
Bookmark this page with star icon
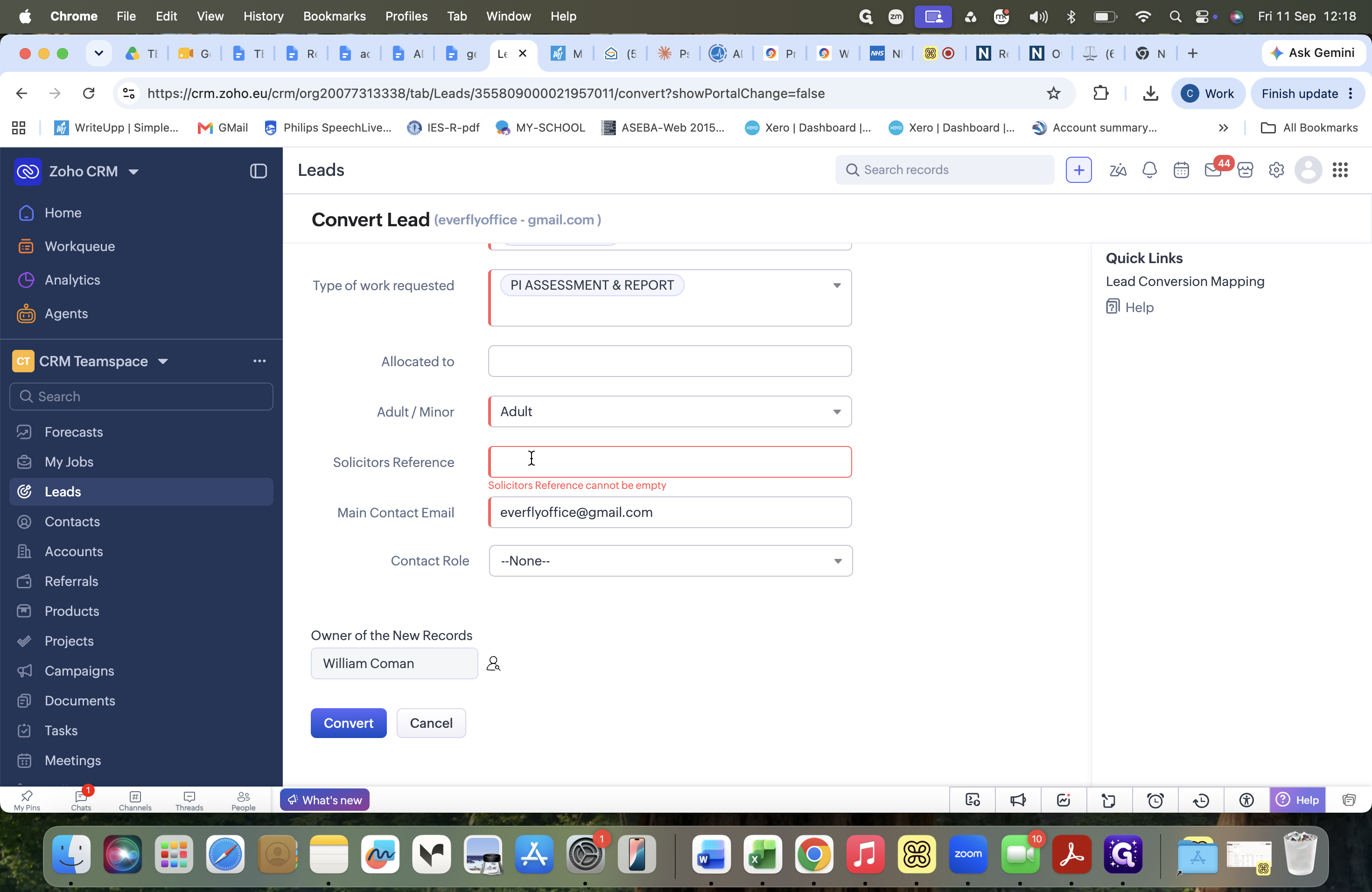click(1053, 93)
